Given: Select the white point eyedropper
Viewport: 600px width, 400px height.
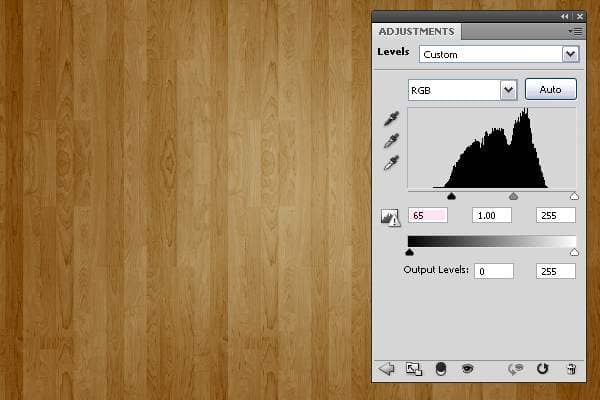Looking at the screenshot, I should coord(391,163).
